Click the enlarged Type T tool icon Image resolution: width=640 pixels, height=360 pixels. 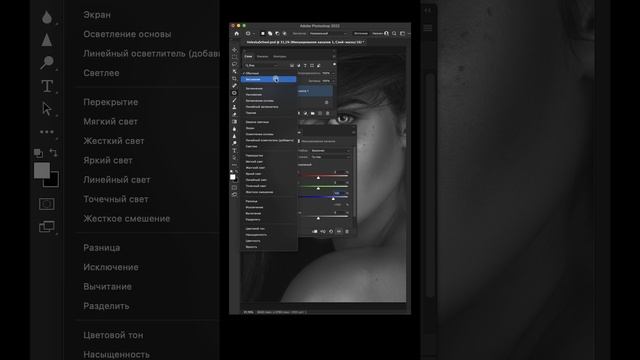[47, 86]
